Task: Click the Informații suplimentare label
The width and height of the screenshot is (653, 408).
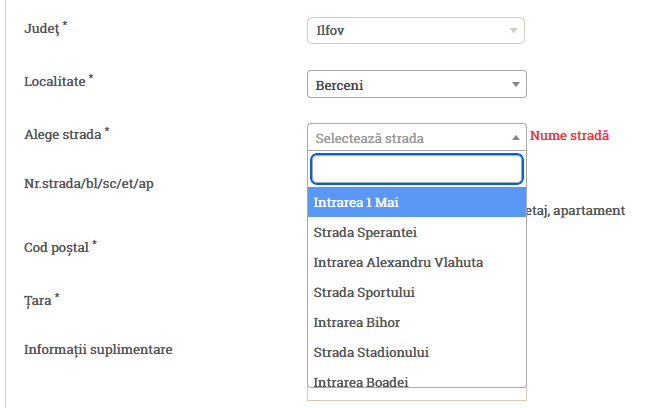Action: [98, 350]
